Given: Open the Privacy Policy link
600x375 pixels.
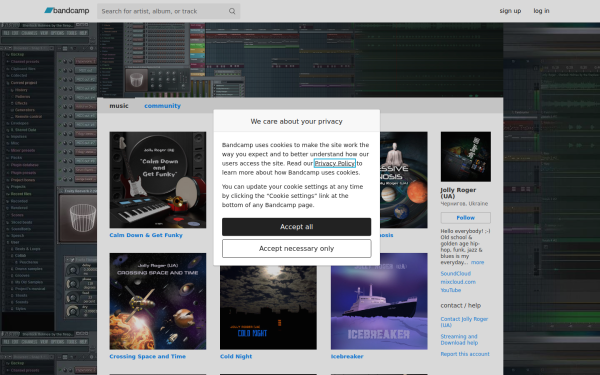Looking at the screenshot, I should coord(334,163).
